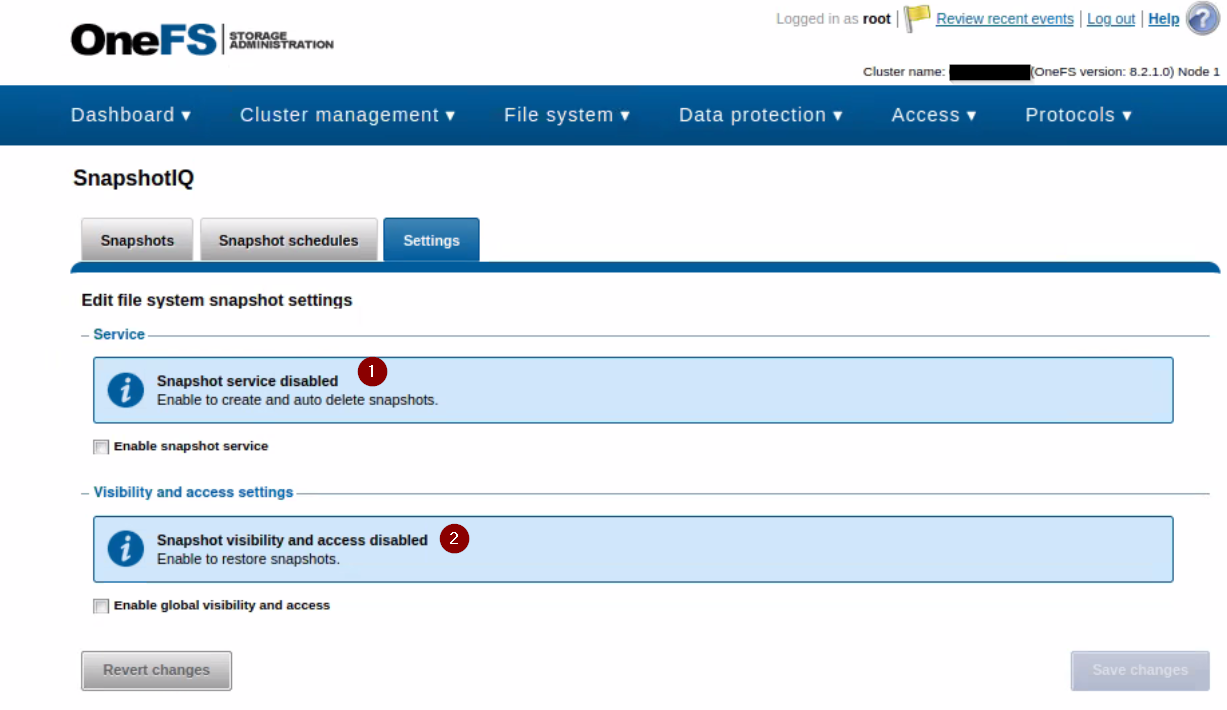Switch to the Snapshot schedules tab
Viewport: 1227px width, 710px height.
click(289, 240)
